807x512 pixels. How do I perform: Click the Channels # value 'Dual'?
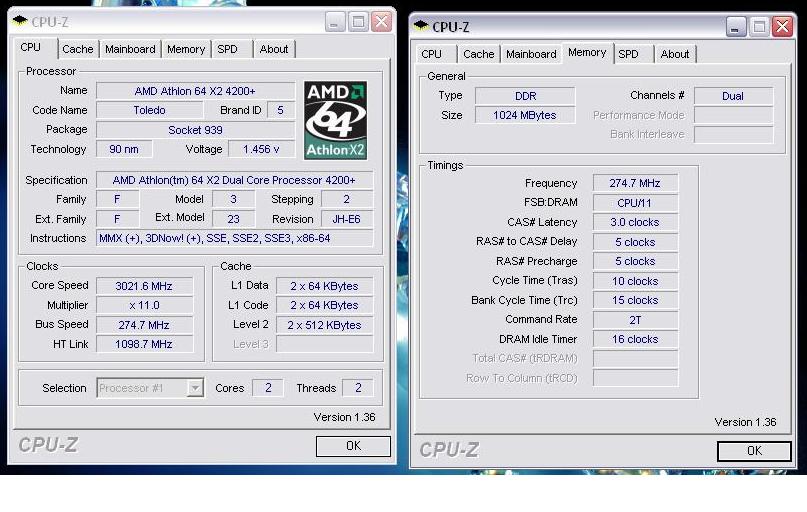click(x=733, y=96)
